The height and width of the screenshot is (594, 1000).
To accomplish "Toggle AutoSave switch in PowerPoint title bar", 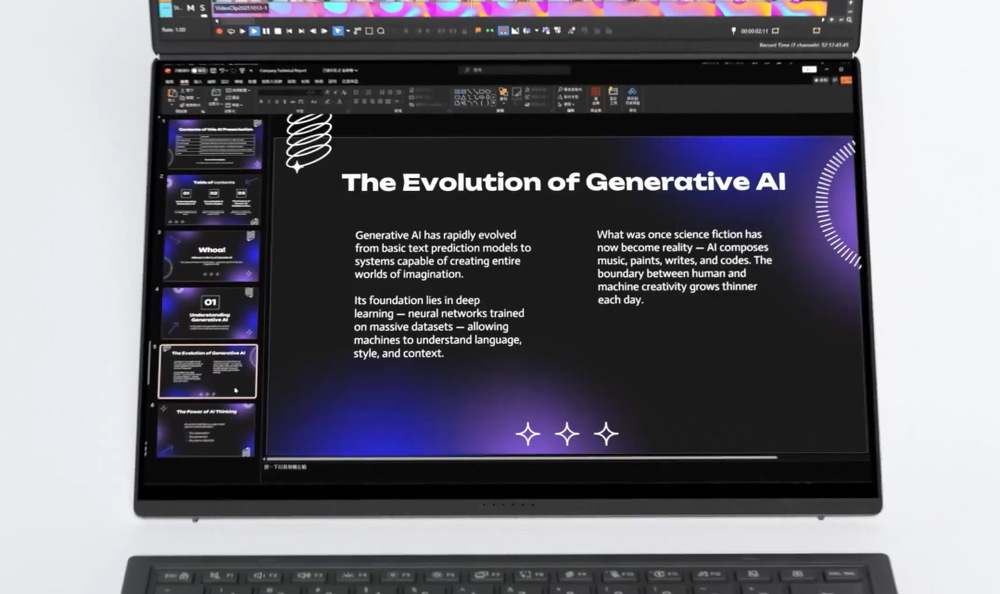I will 198,70.
